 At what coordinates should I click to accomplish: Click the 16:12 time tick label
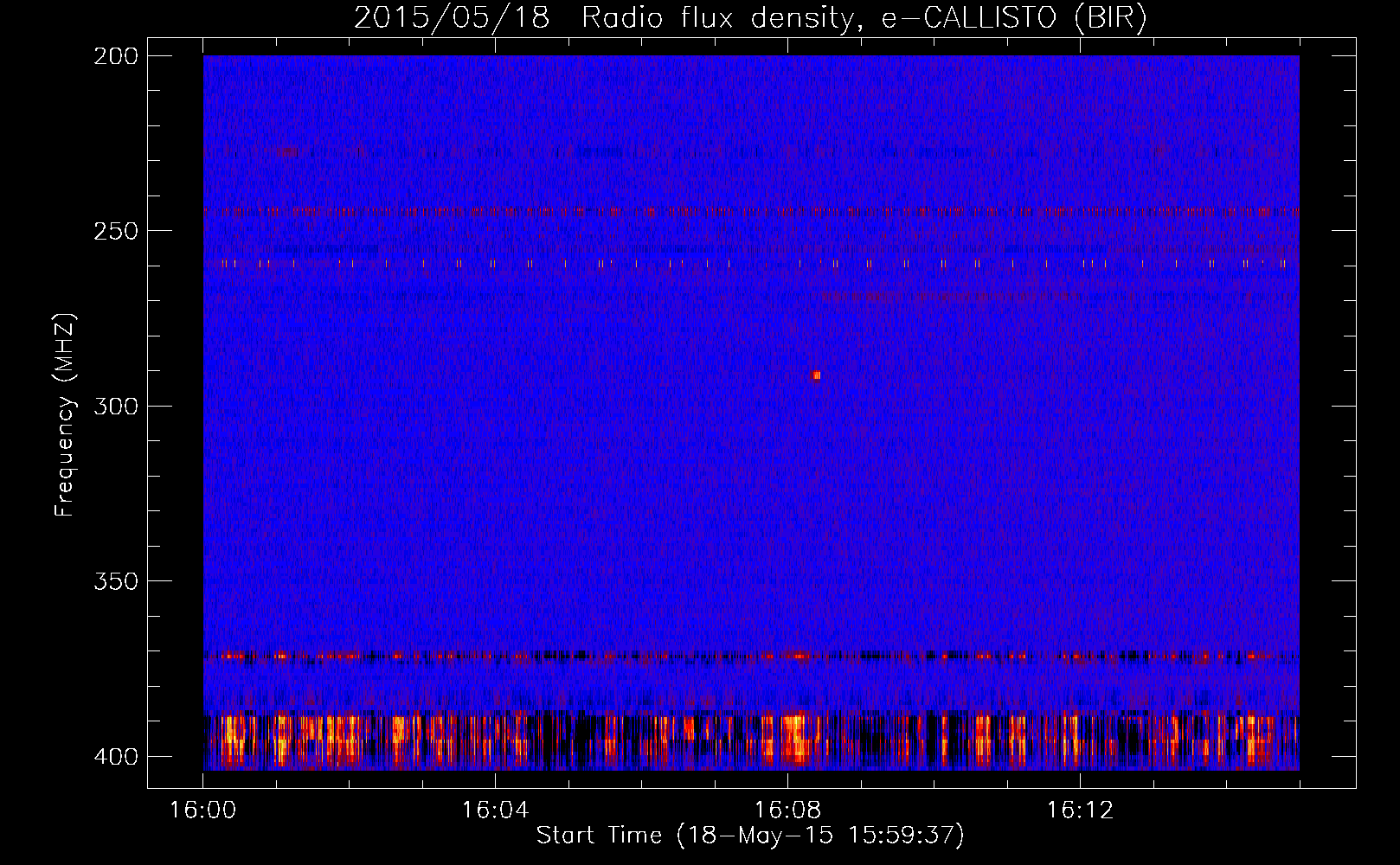(1080, 811)
